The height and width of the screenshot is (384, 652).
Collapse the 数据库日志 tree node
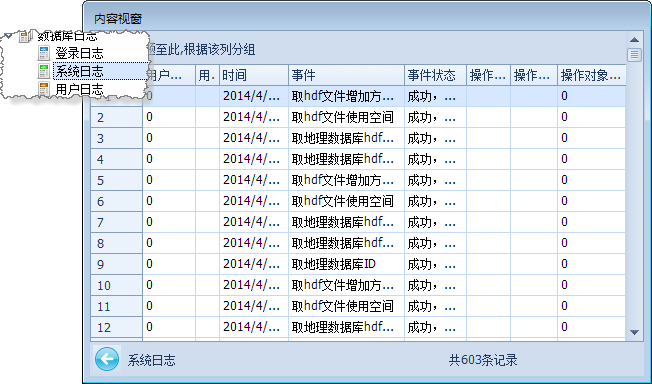(x=8, y=36)
